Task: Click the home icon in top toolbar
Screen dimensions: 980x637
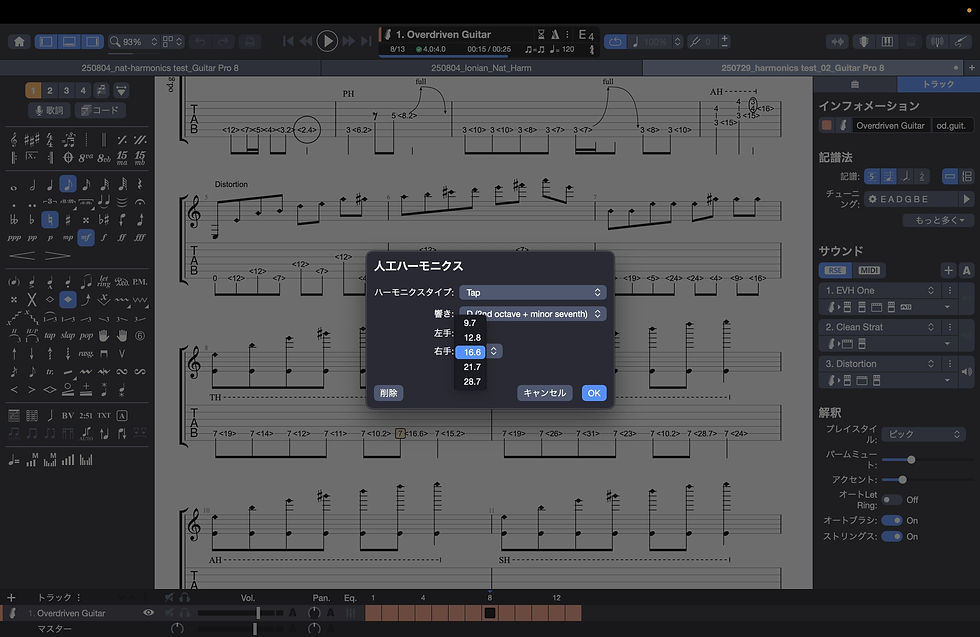Action: point(19,42)
